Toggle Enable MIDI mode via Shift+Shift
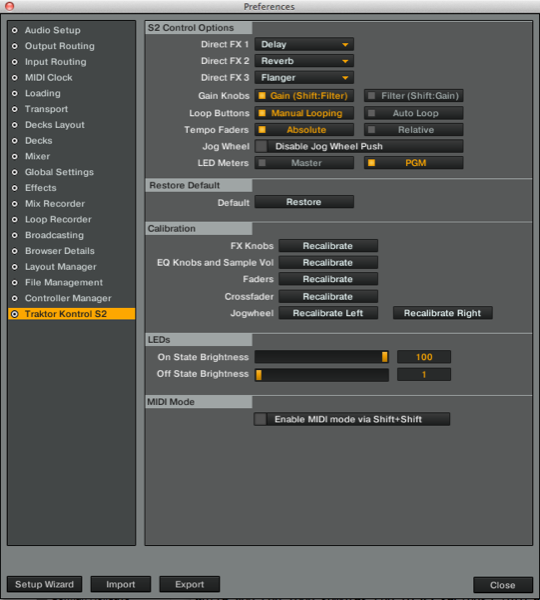 [261, 419]
